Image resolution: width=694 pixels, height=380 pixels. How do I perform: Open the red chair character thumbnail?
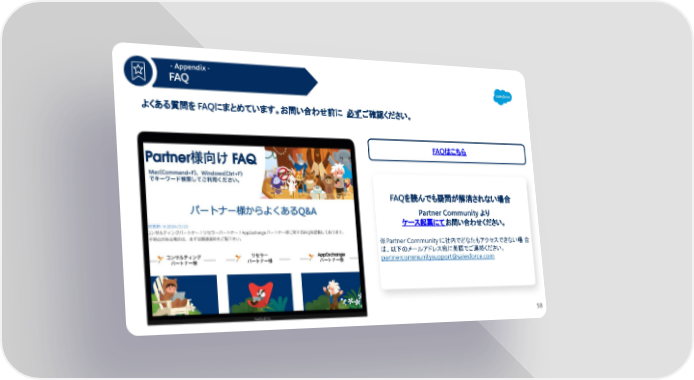click(x=260, y=293)
